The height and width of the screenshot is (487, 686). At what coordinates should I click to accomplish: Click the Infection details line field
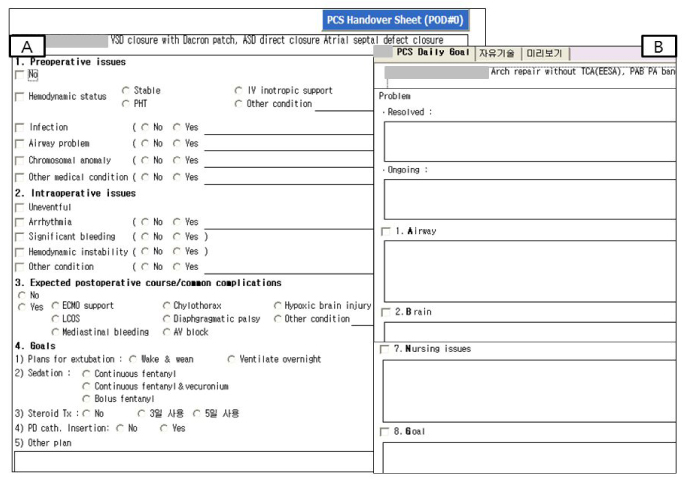click(289, 129)
